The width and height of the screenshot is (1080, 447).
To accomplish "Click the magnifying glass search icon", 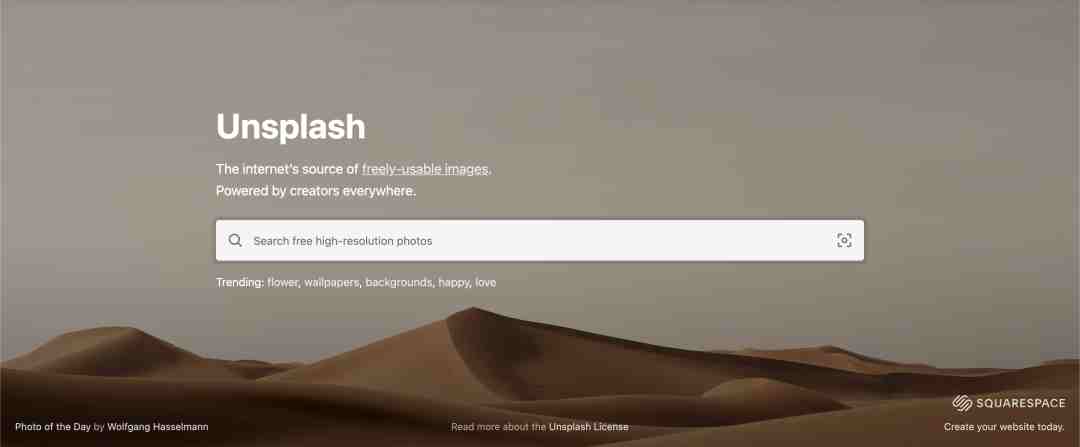I will [236, 240].
